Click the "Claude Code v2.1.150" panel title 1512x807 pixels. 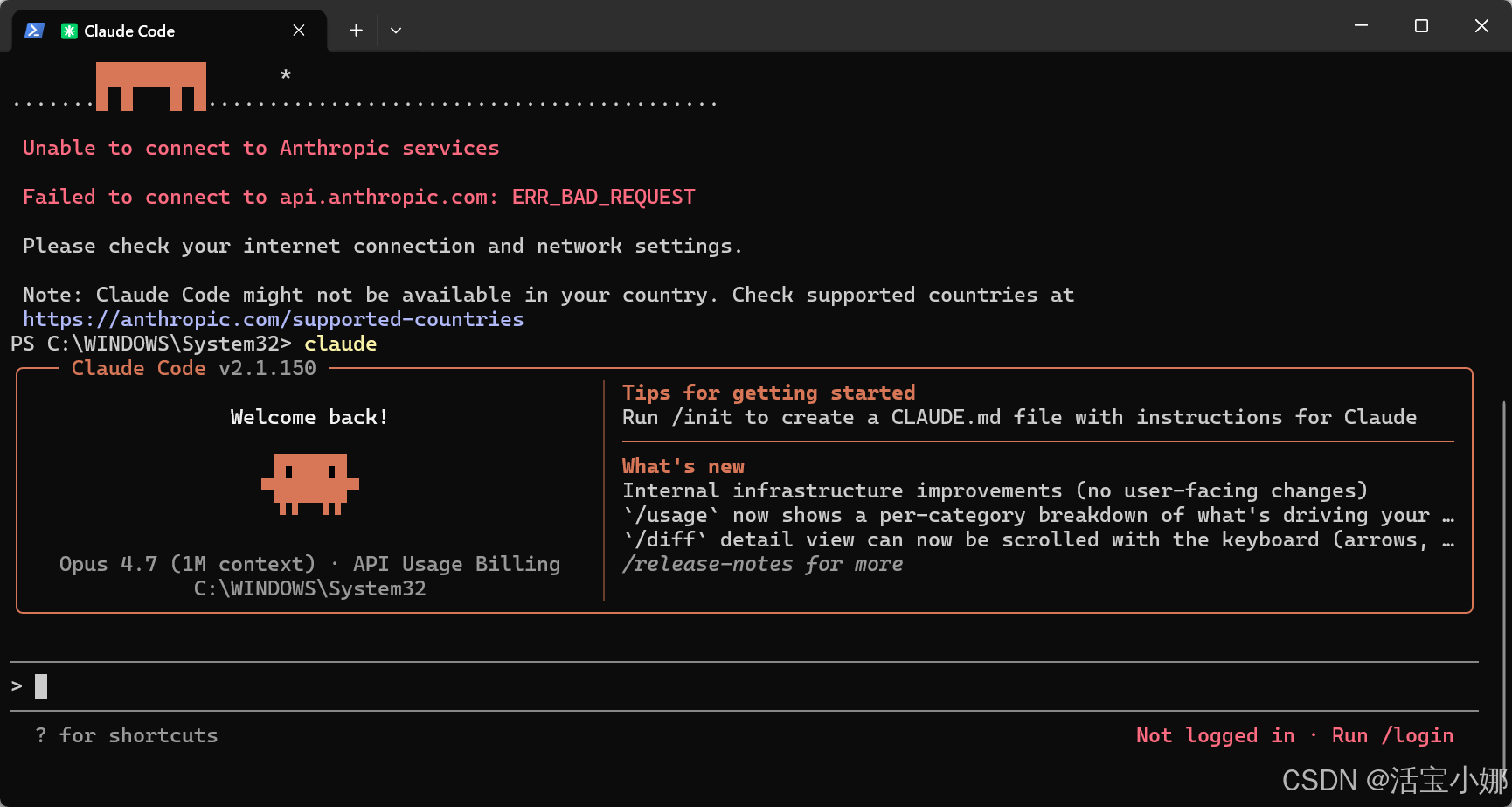[x=194, y=368]
